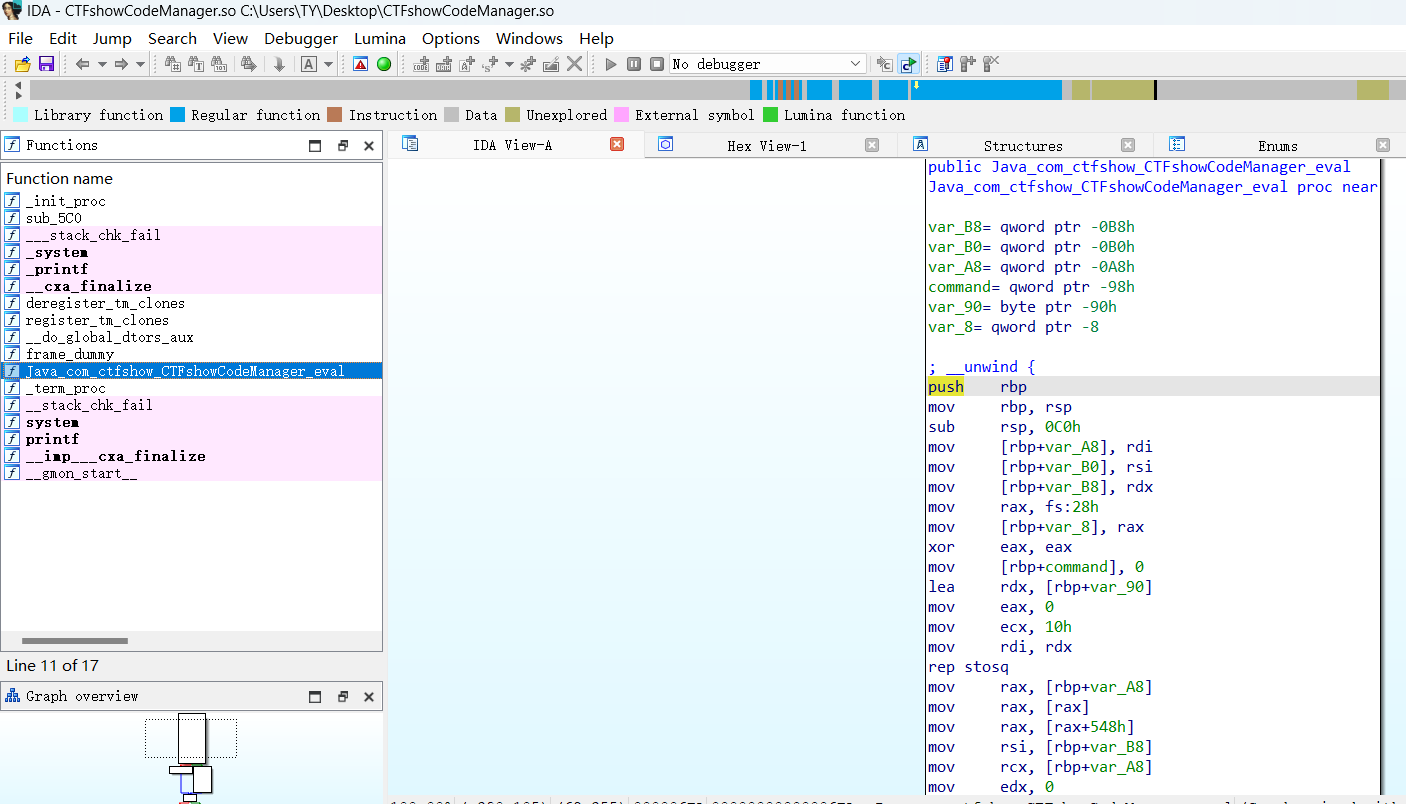Switch to the Hex View-1 tab

[x=765, y=145]
